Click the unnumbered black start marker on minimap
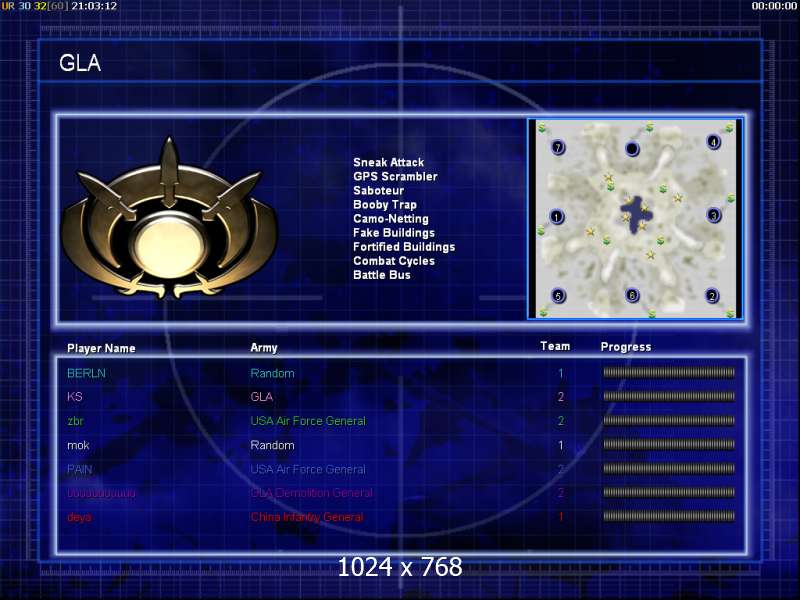800x600 pixels. pyautogui.click(x=632, y=148)
